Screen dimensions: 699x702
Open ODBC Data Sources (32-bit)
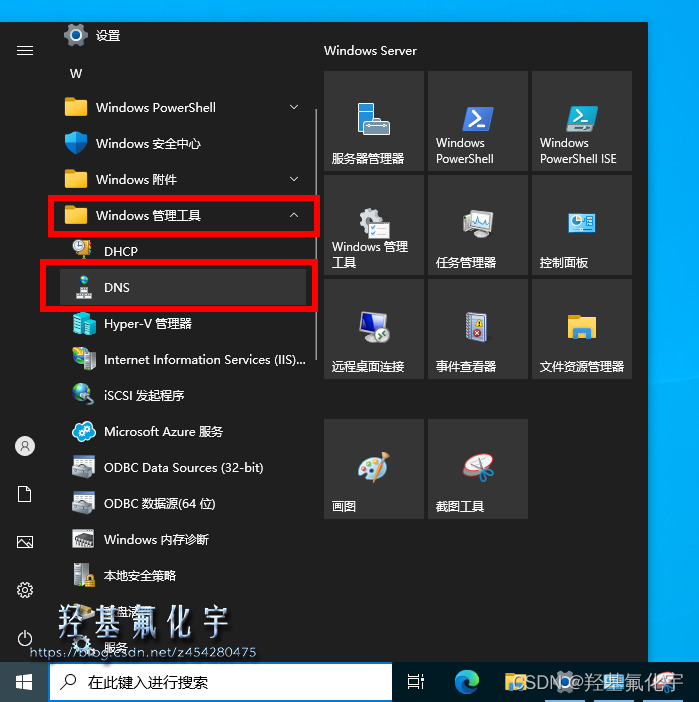tap(183, 467)
